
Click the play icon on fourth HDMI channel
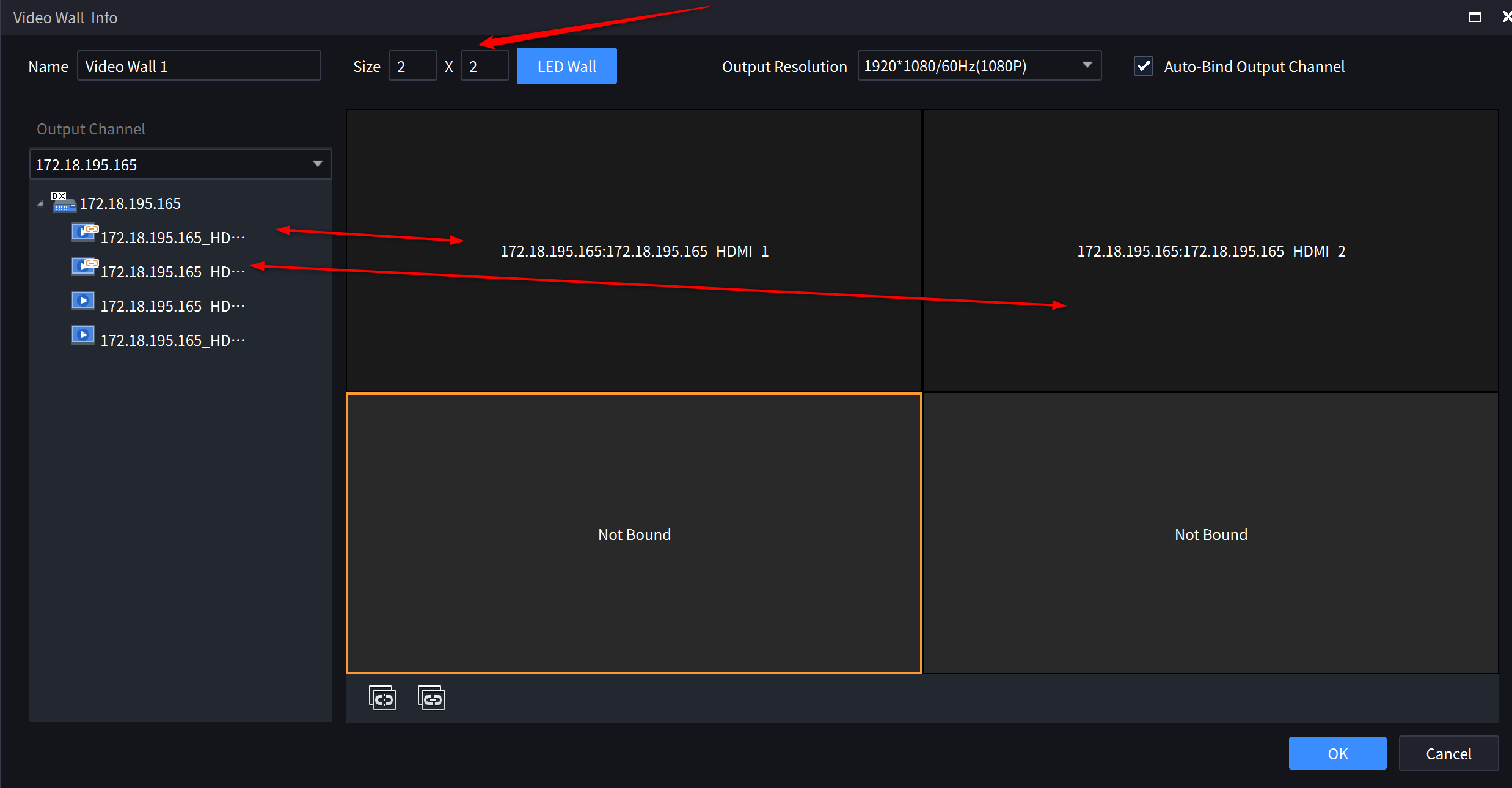pyautogui.click(x=82, y=335)
